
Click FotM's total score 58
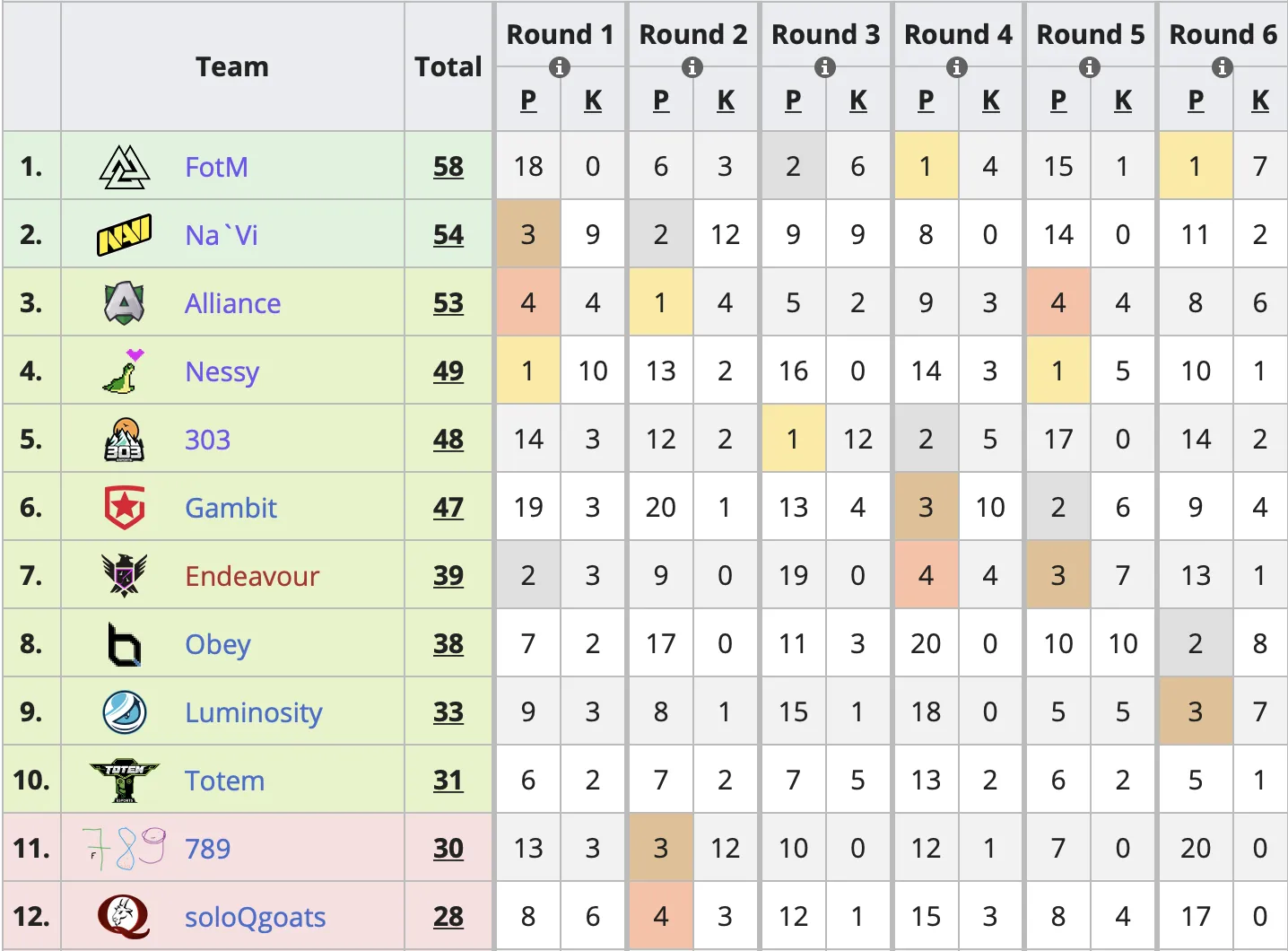coord(448,167)
